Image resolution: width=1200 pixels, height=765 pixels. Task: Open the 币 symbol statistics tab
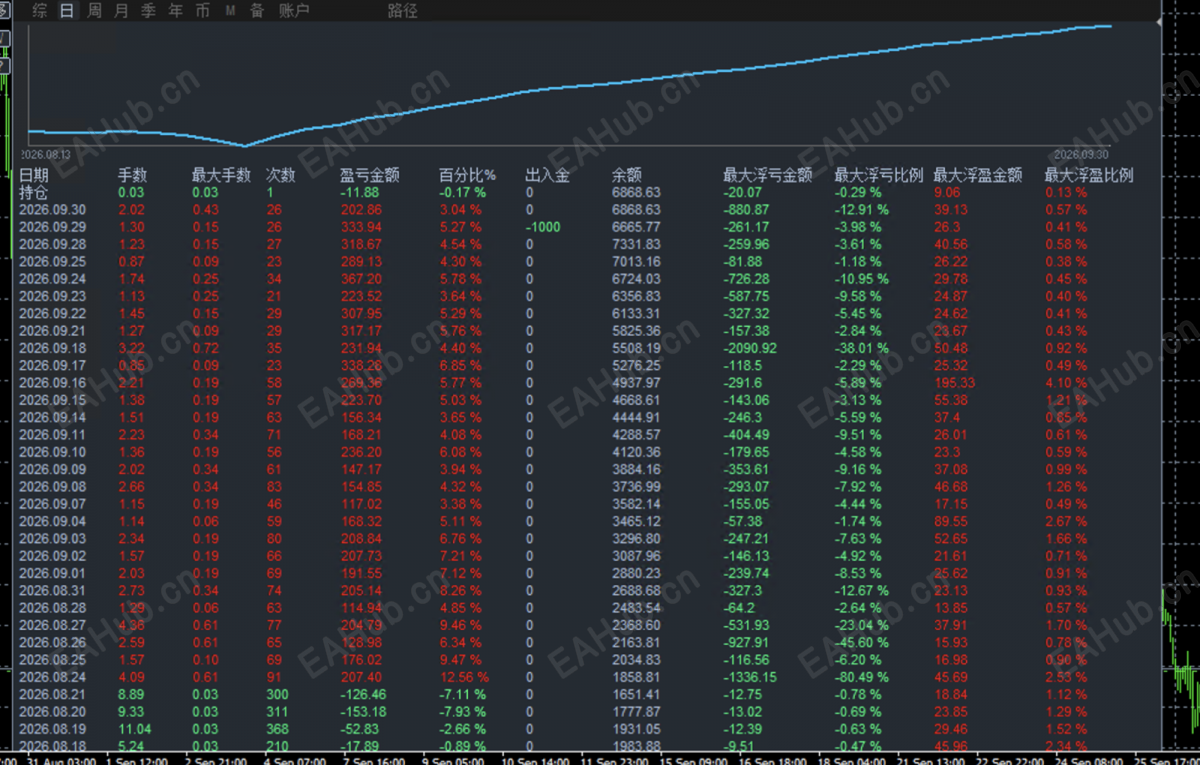203,11
